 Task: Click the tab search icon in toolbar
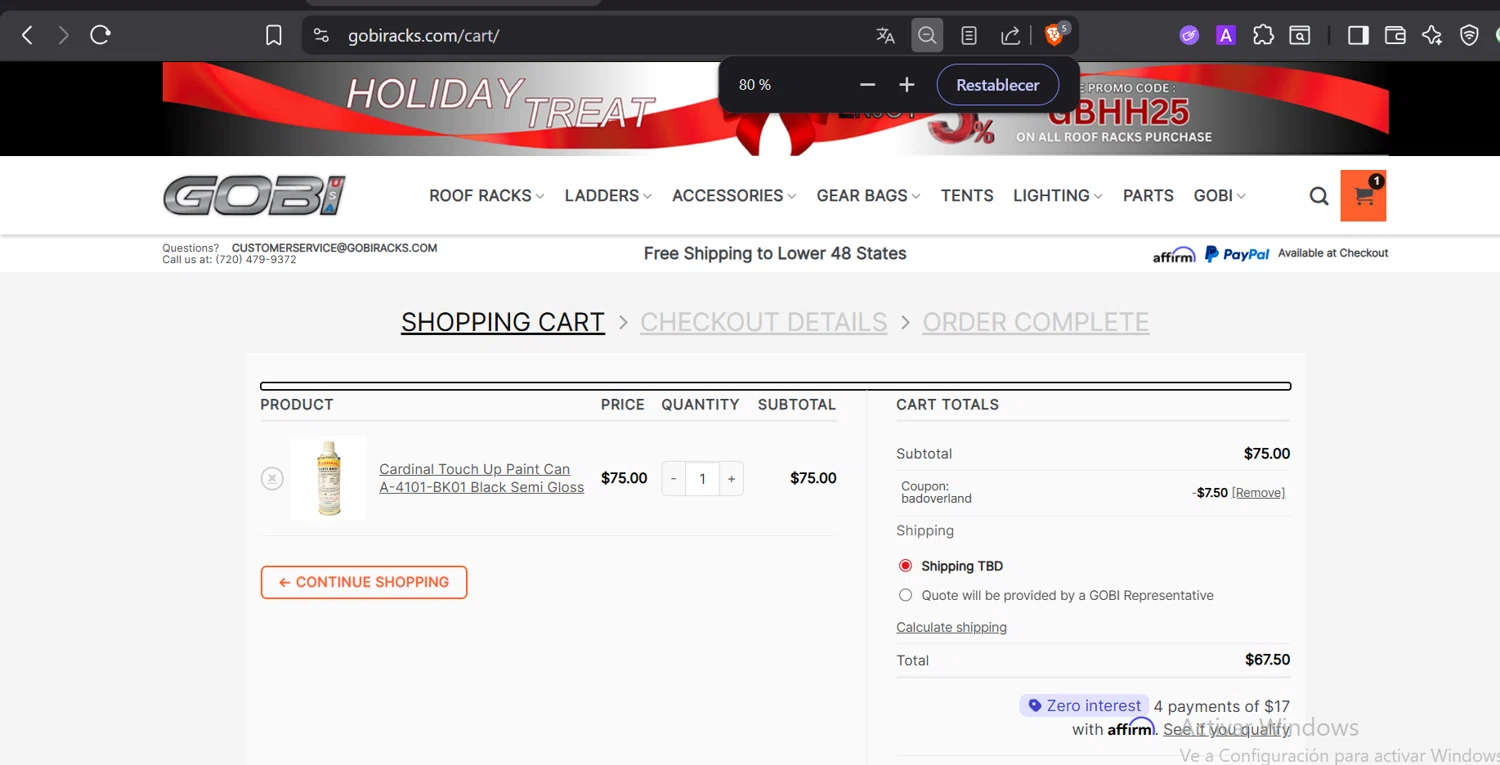[1300, 36]
